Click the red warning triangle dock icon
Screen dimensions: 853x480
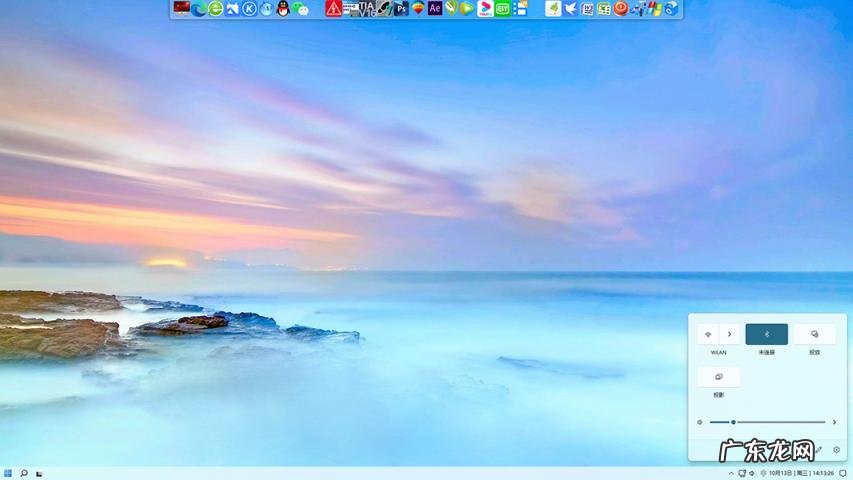(334, 9)
